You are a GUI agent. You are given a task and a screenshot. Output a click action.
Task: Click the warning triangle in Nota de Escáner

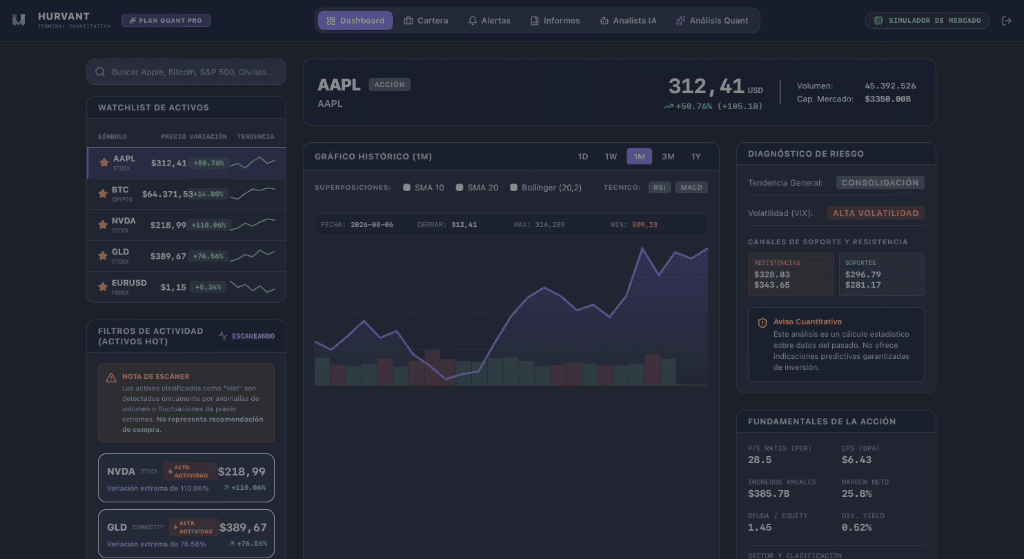tap(111, 377)
